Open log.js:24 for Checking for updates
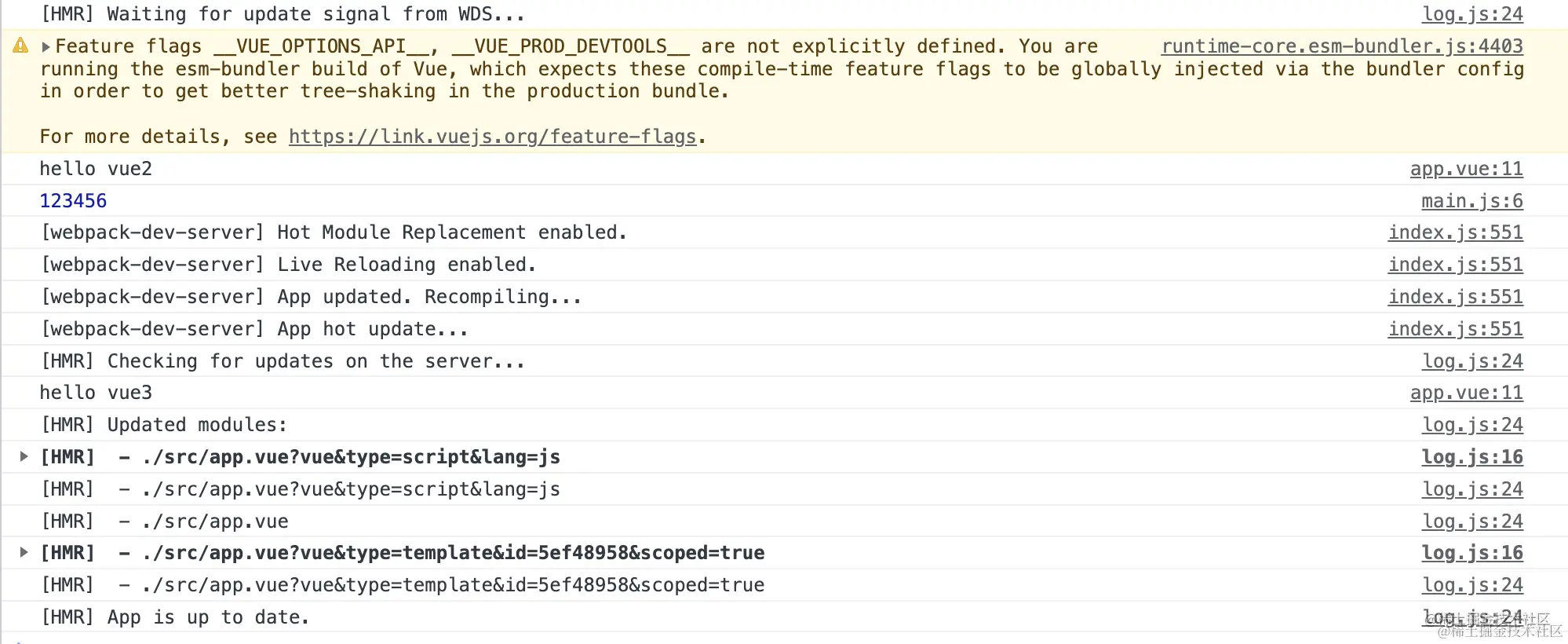 tap(1472, 361)
